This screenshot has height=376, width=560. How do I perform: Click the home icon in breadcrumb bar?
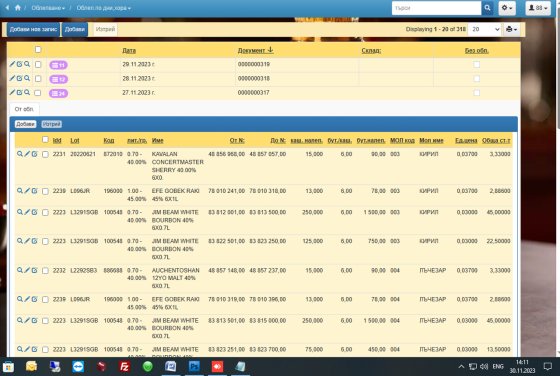tap(18, 7)
